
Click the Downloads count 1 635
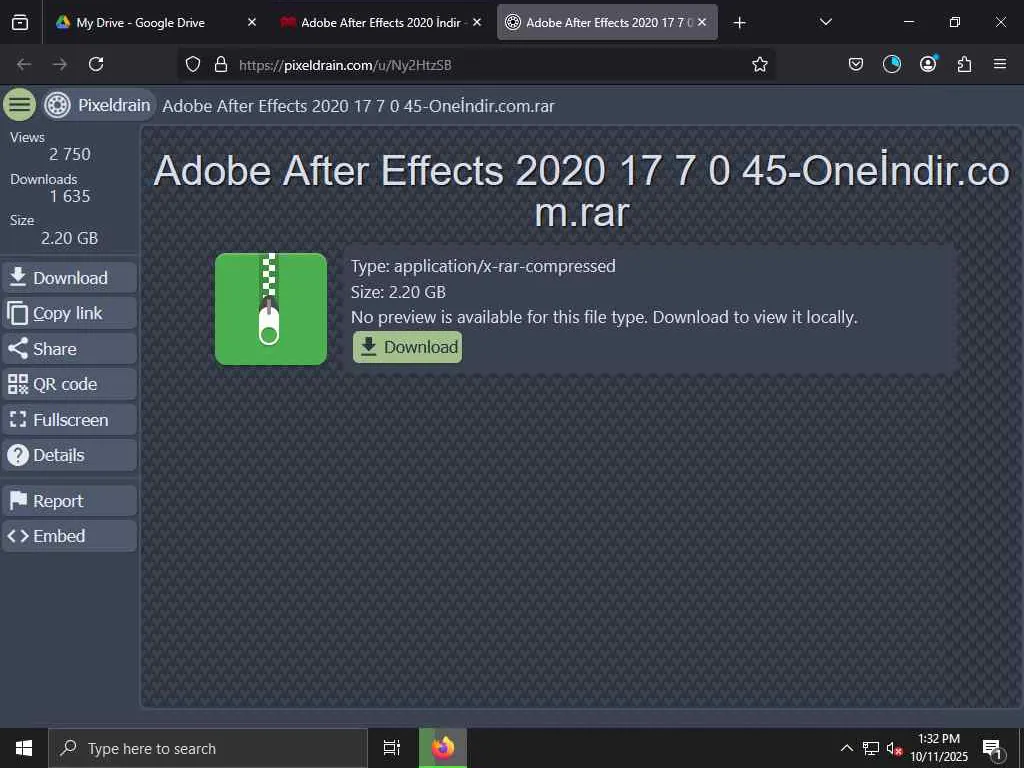click(x=70, y=196)
